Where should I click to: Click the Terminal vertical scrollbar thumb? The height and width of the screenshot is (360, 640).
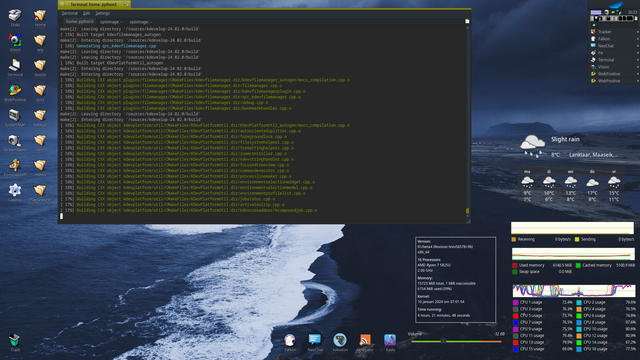[467, 211]
